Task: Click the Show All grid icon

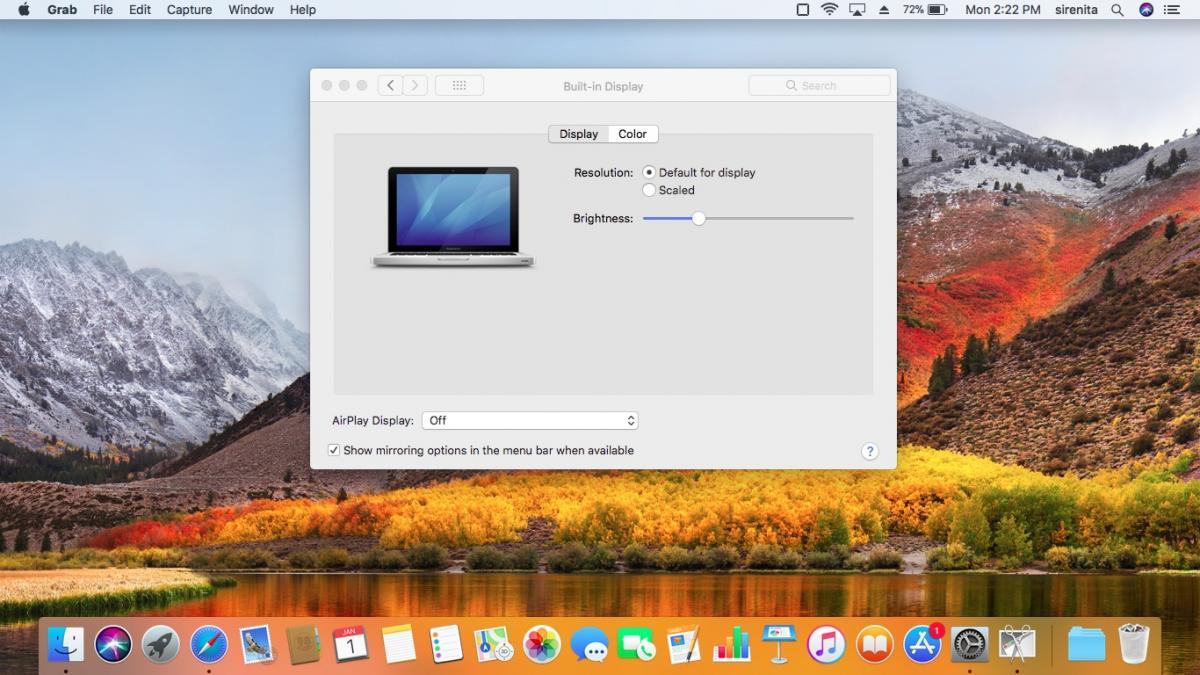Action: pyautogui.click(x=459, y=86)
